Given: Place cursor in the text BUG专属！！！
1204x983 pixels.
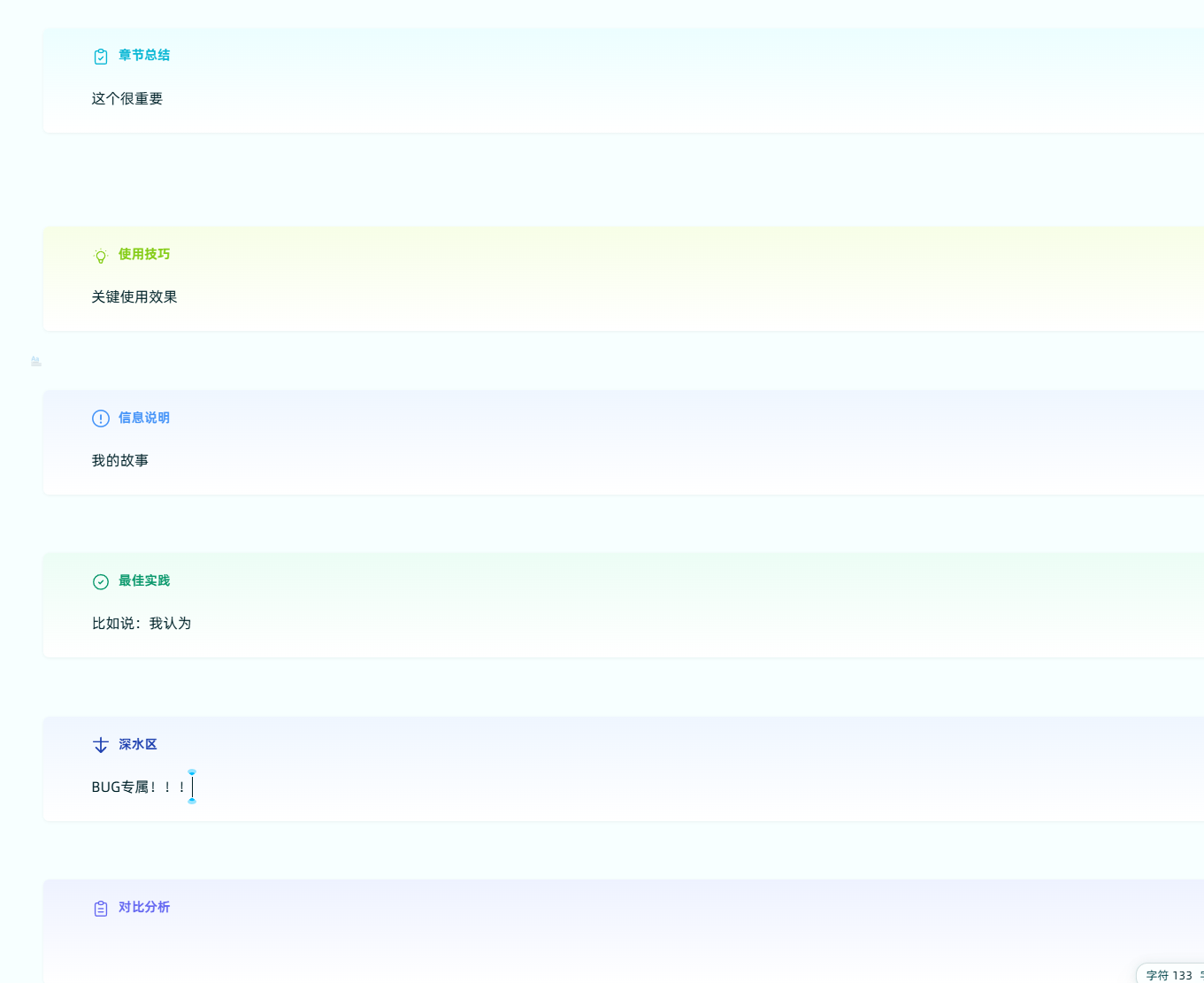Looking at the screenshot, I should coord(140,787).
